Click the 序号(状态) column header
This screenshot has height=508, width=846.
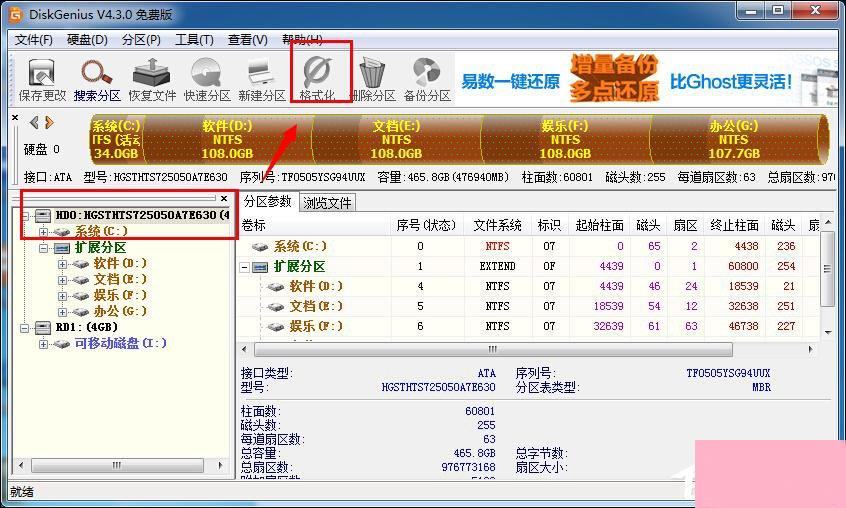pyautogui.click(x=427, y=225)
